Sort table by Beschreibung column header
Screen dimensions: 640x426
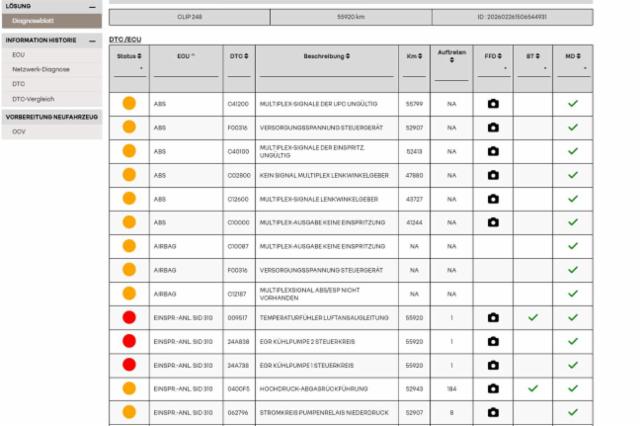tap(326, 55)
